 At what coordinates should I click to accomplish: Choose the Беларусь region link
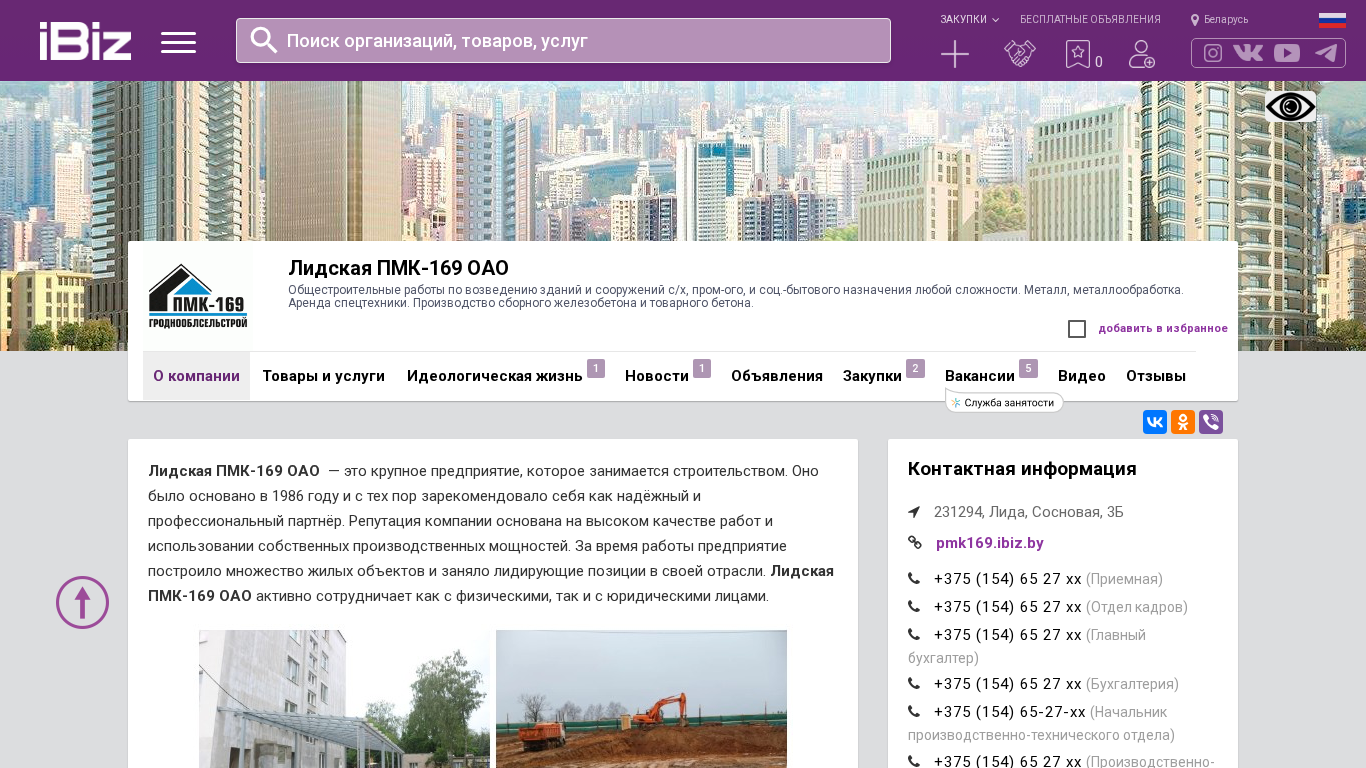click(x=1226, y=20)
